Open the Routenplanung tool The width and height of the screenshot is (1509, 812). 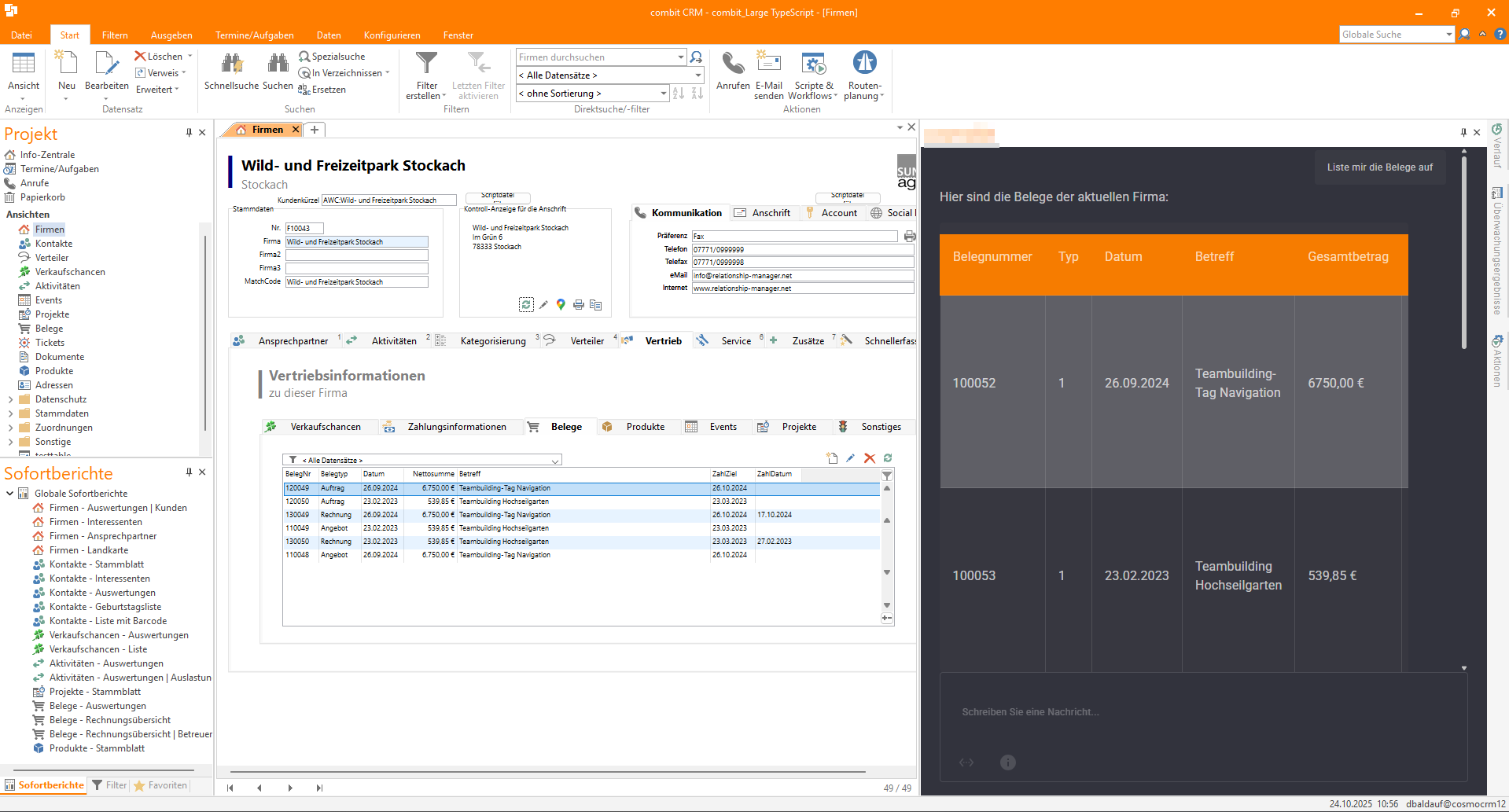(x=864, y=64)
